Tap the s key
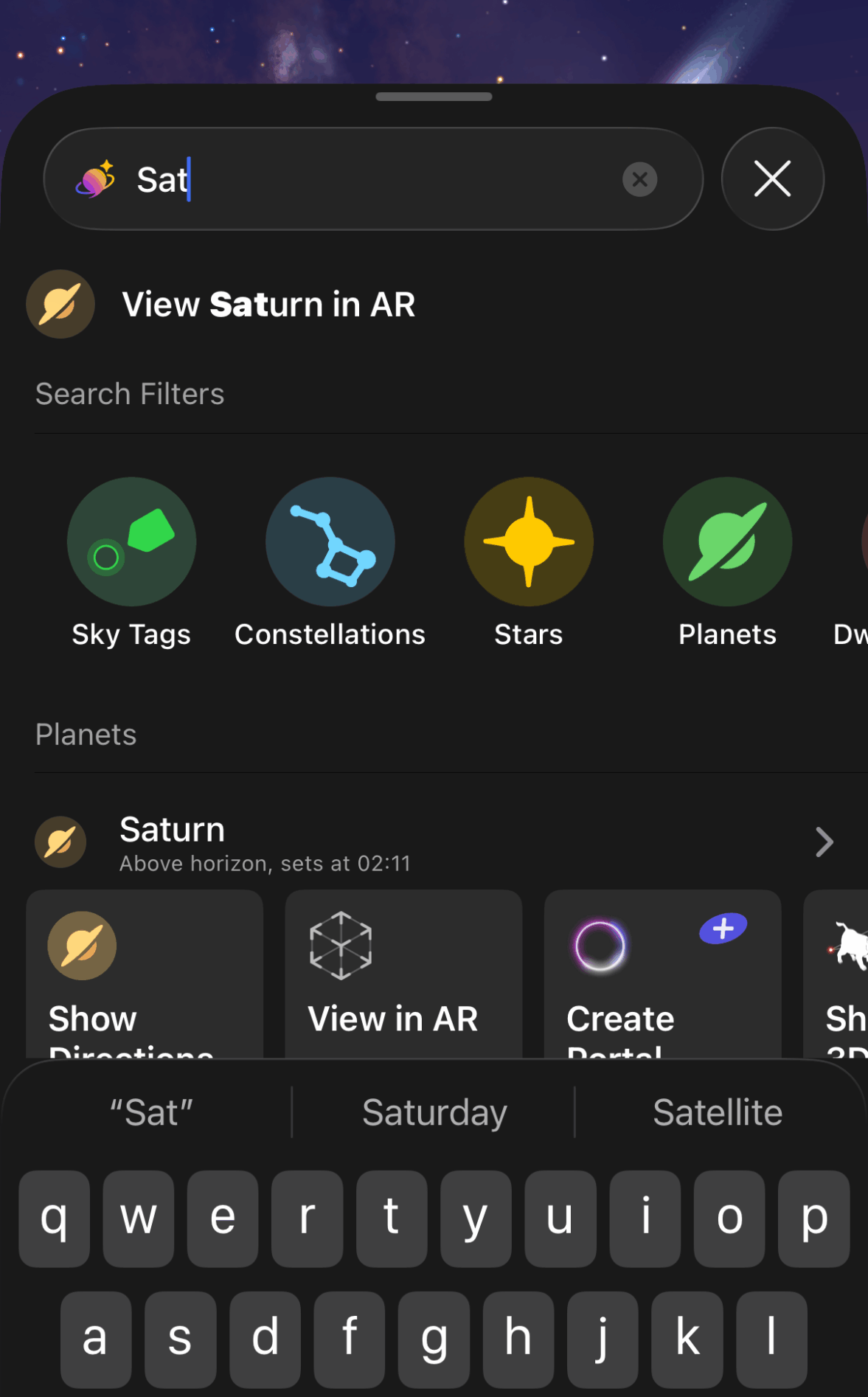Screen dimensions: 868x1397 click(x=181, y=1339)
